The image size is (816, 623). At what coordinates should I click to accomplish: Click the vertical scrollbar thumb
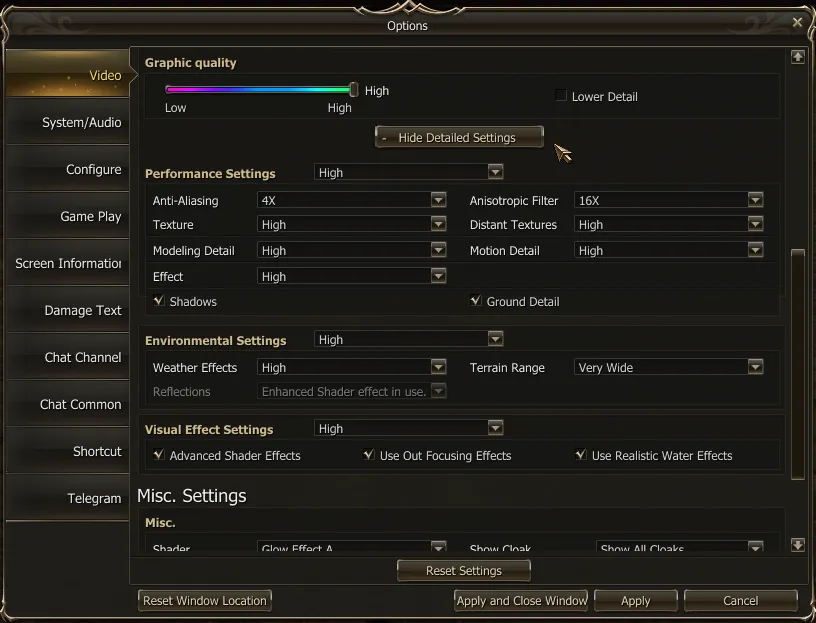tap(797, 364)
